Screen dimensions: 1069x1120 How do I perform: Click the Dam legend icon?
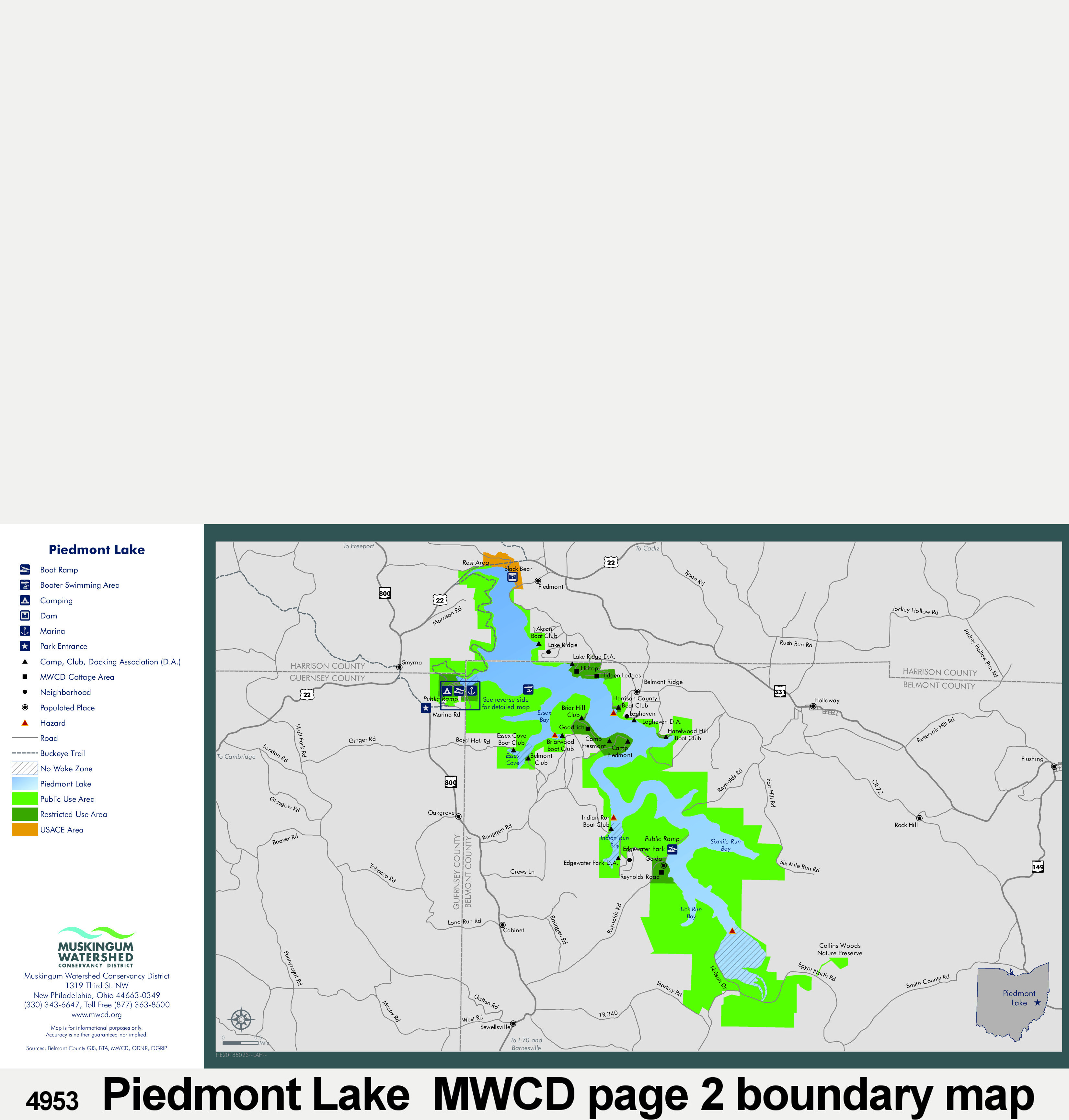tap(25, 616)
